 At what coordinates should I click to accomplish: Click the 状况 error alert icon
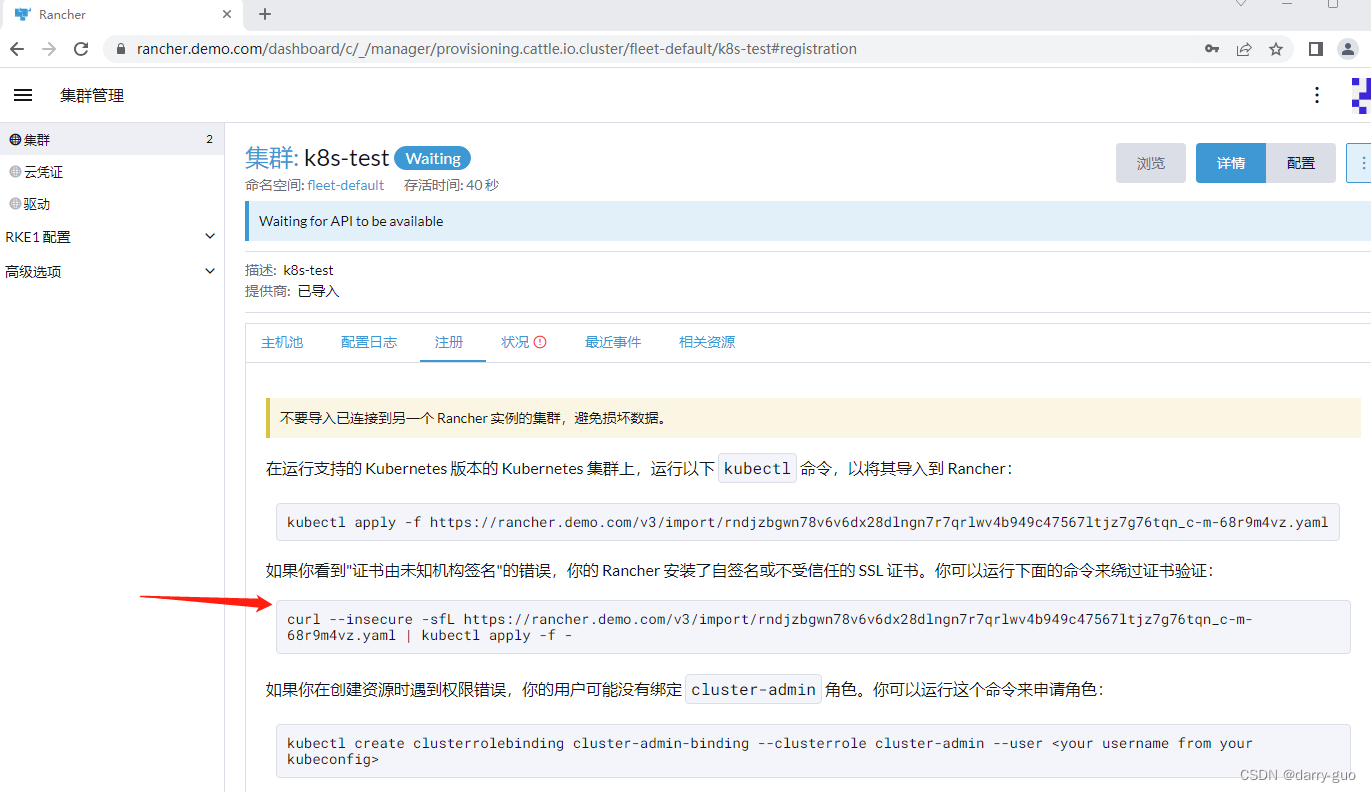tap(540, 342)
